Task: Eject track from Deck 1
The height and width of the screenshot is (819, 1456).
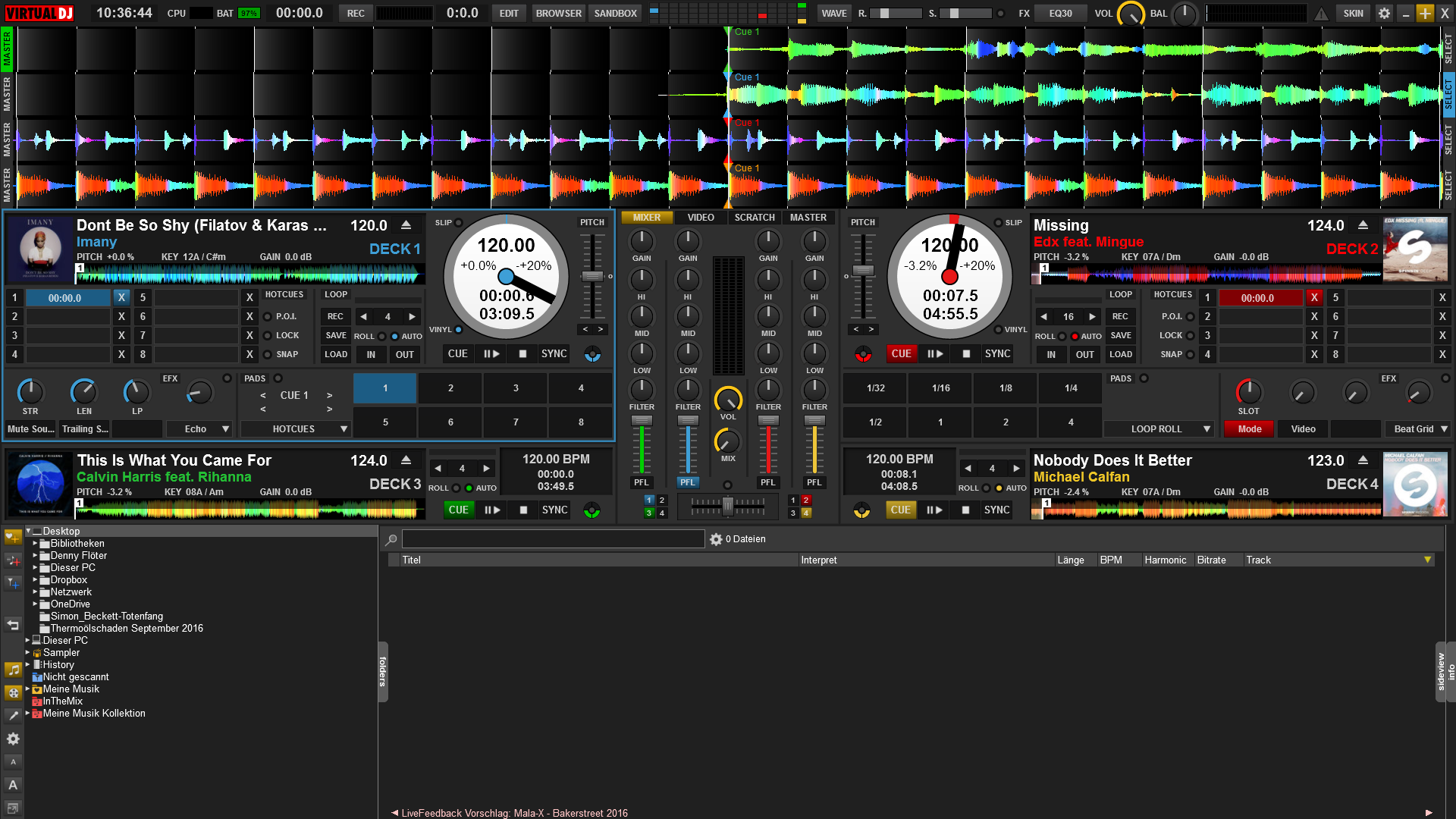Action: [x=406, y=225]
